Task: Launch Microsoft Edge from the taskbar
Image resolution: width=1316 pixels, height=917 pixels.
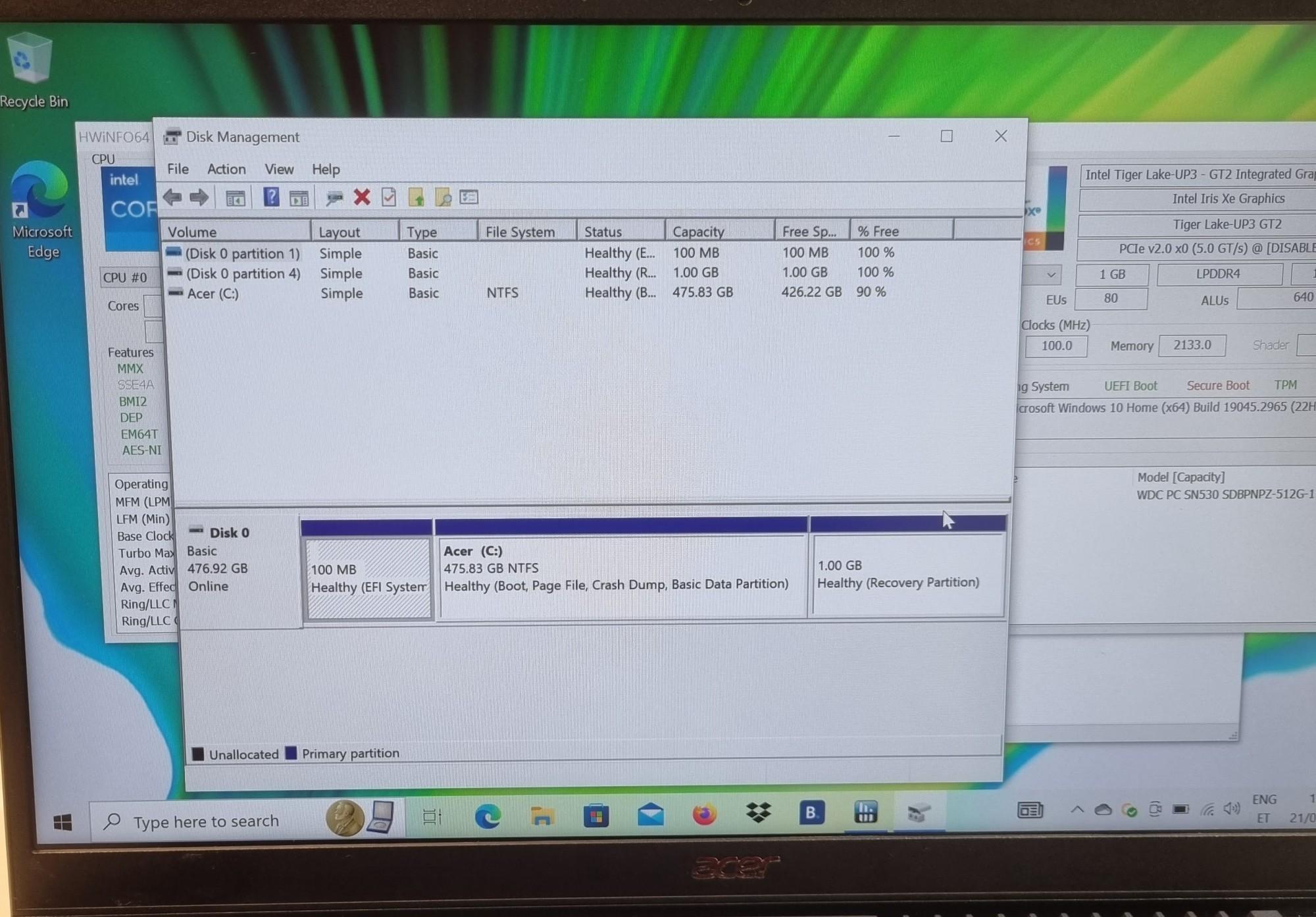Action: (x=488, y=816)
